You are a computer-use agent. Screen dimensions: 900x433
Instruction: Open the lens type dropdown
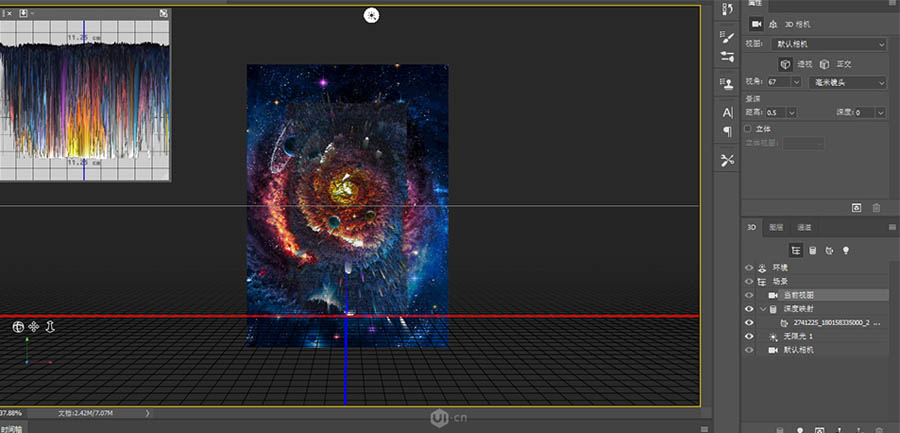[x=847, y=83]
